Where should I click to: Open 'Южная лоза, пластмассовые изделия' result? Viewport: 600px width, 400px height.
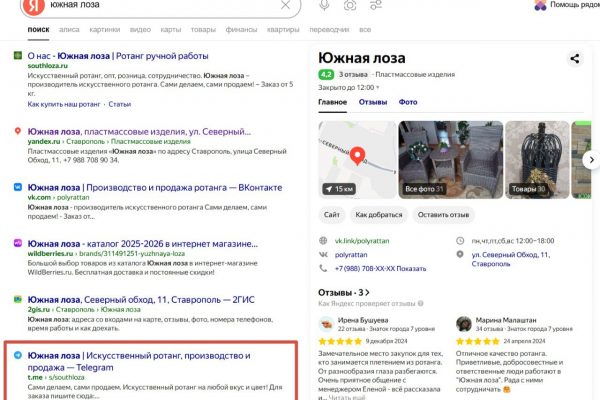click(139, 132)
